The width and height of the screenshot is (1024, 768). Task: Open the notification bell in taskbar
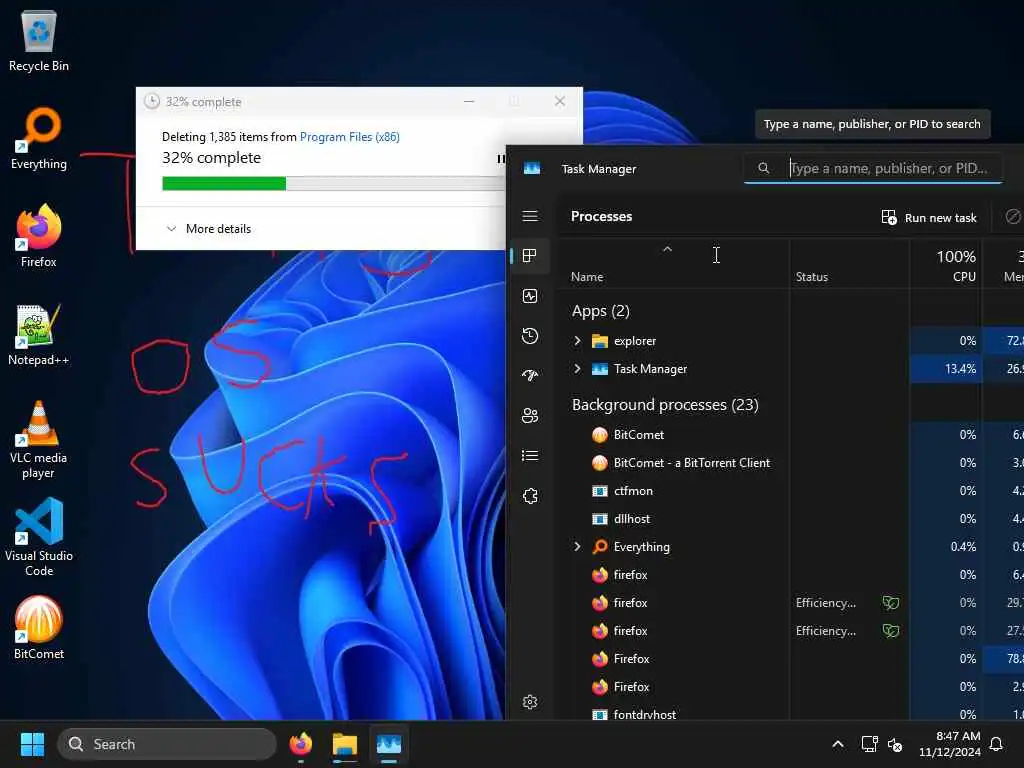pos(996,744)
